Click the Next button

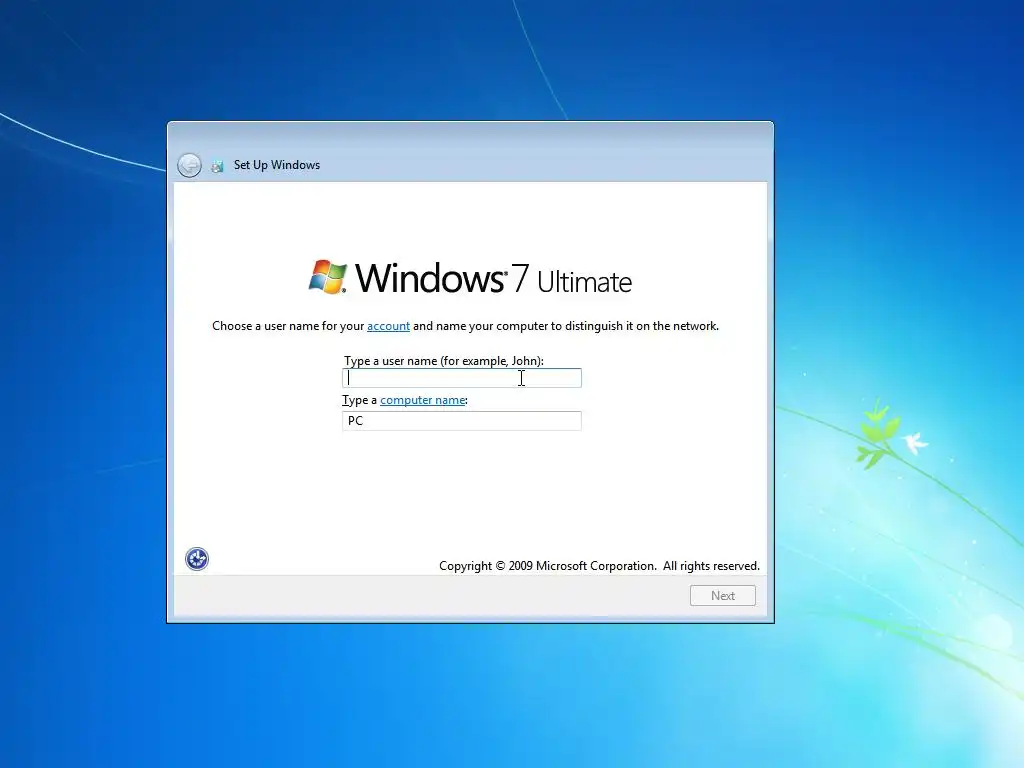coord(723,596)
